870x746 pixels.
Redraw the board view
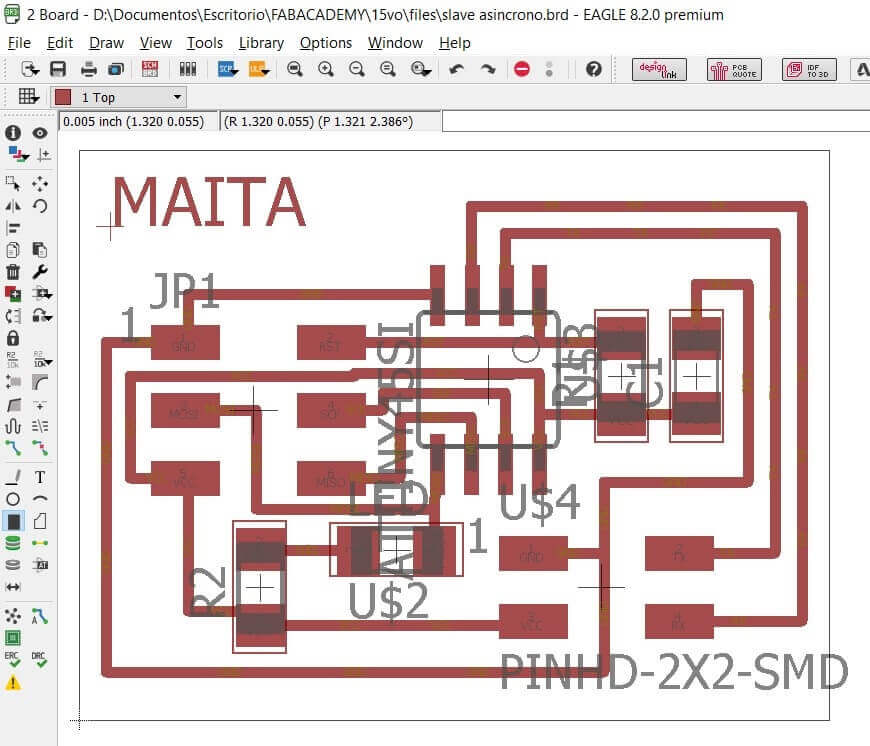[388, 69]
